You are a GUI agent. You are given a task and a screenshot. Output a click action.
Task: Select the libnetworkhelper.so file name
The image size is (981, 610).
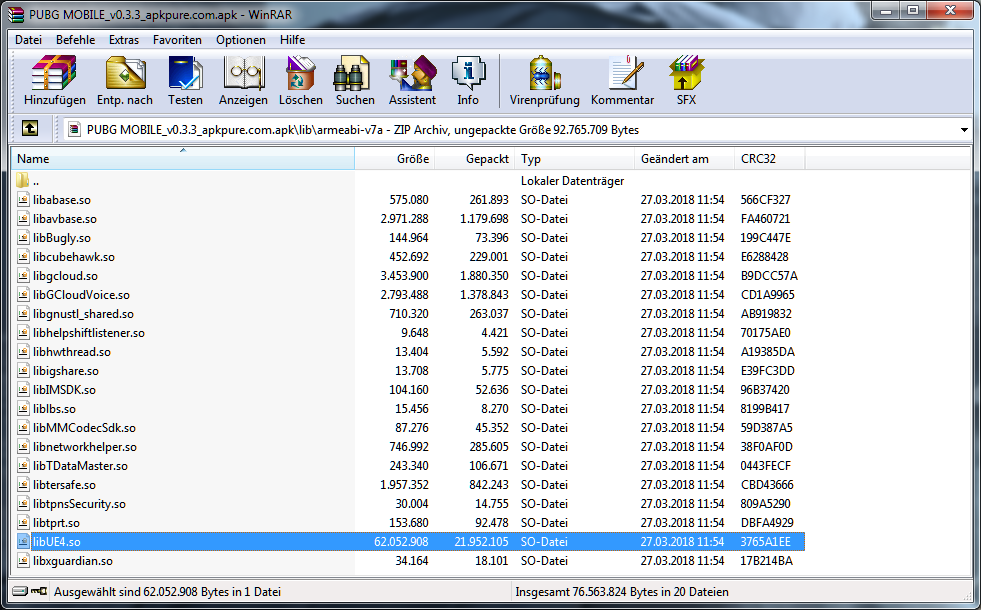(x=85, y=447)
